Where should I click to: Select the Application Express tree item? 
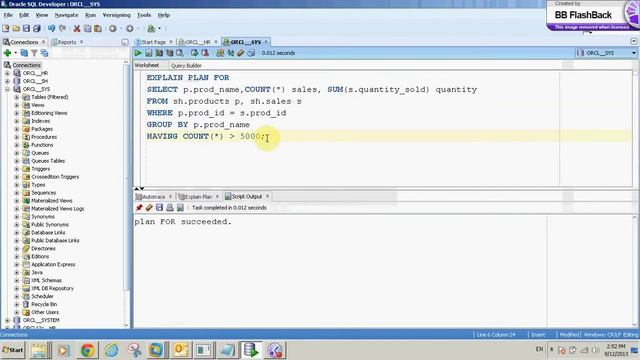pos(53,264)
